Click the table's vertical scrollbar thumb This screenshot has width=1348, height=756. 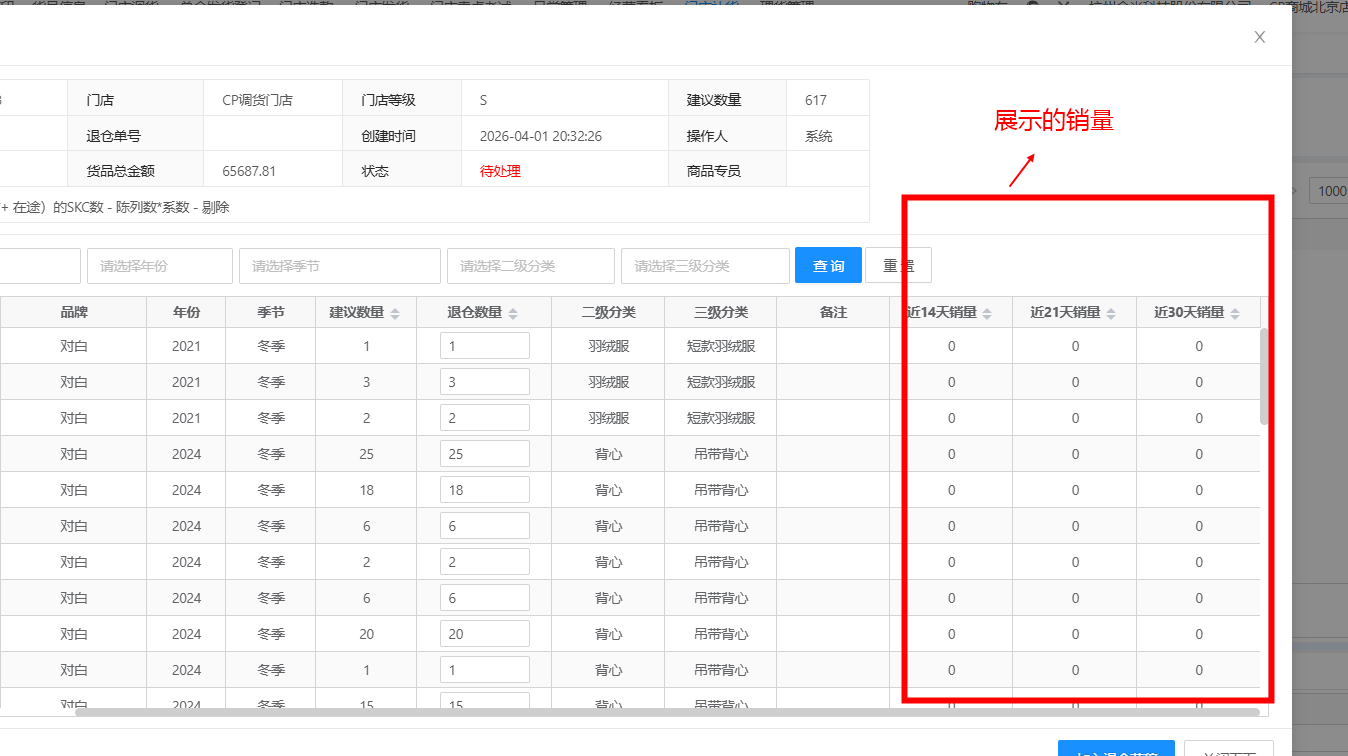coord(1265,375)
